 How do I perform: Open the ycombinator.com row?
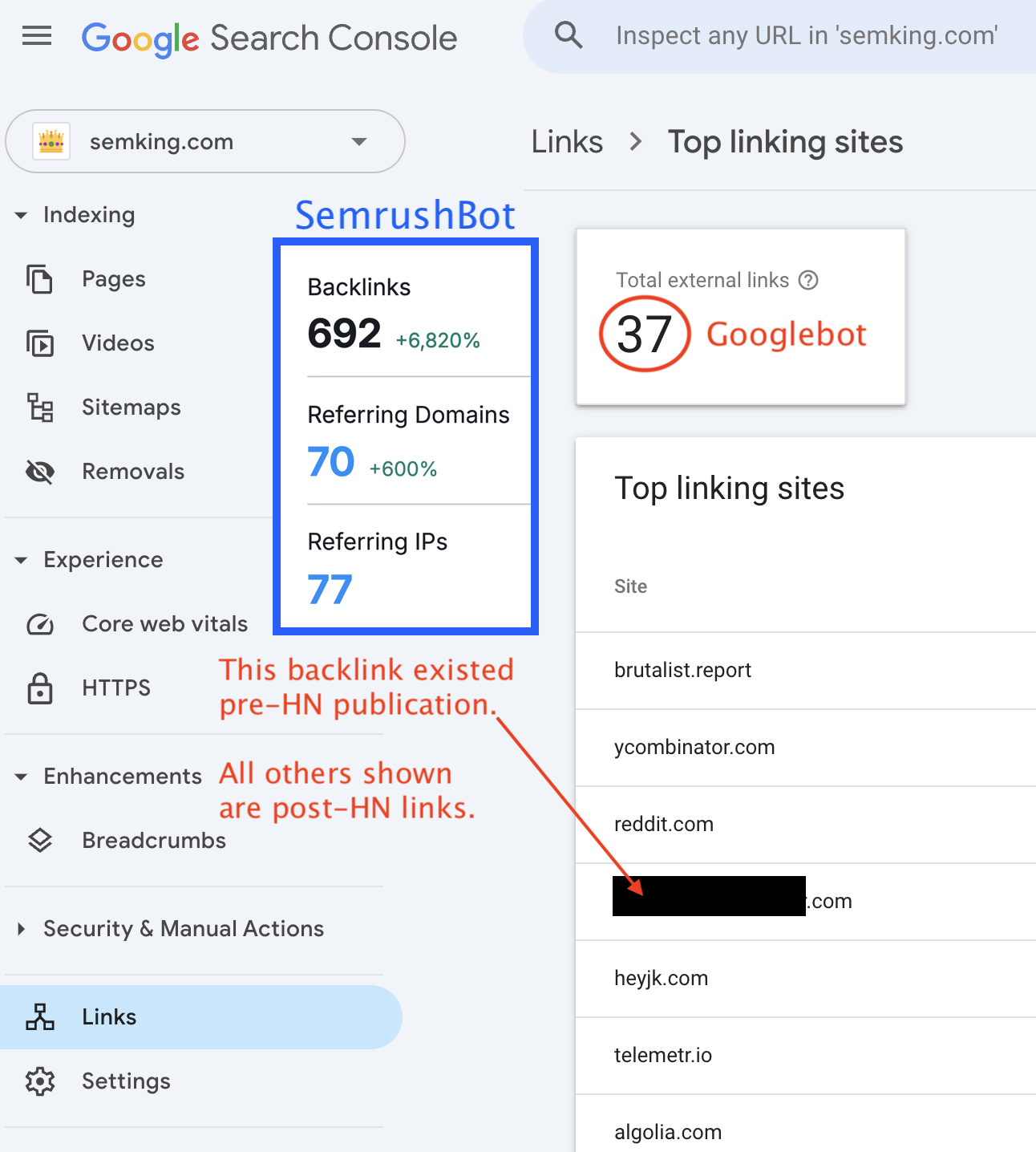(x=806, y=748)
